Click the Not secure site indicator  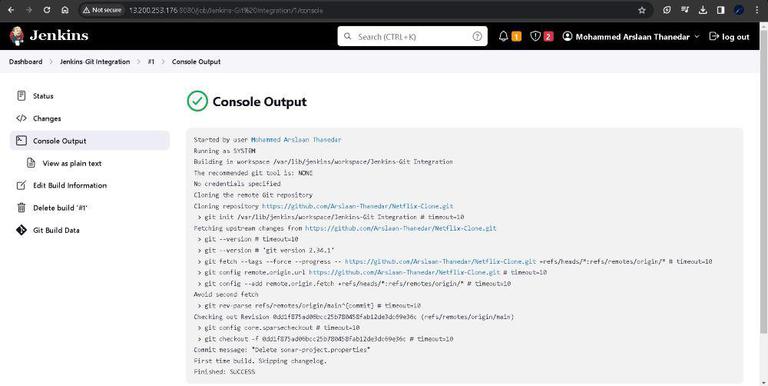(x=102, y=10)
